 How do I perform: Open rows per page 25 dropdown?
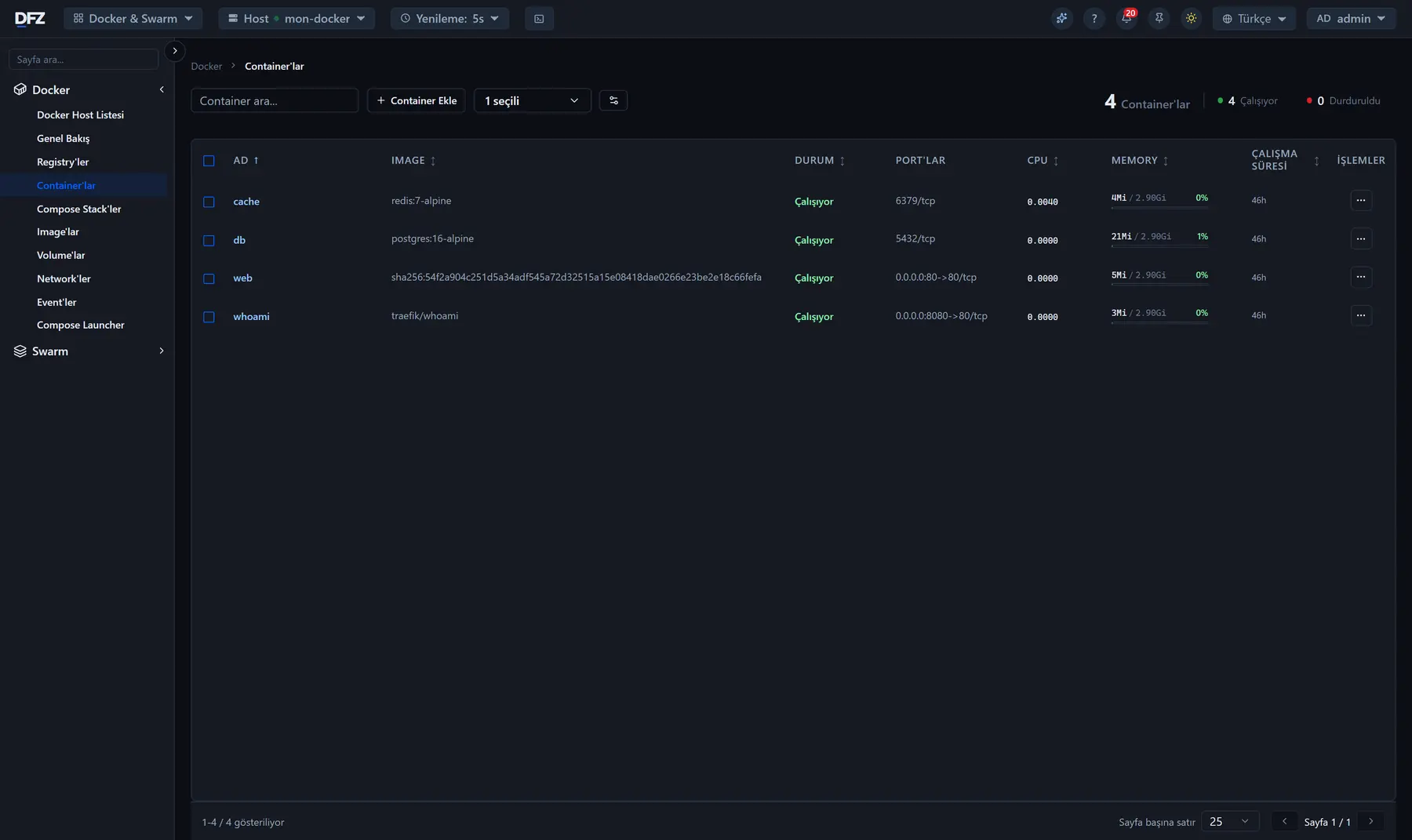[1230, 821]
